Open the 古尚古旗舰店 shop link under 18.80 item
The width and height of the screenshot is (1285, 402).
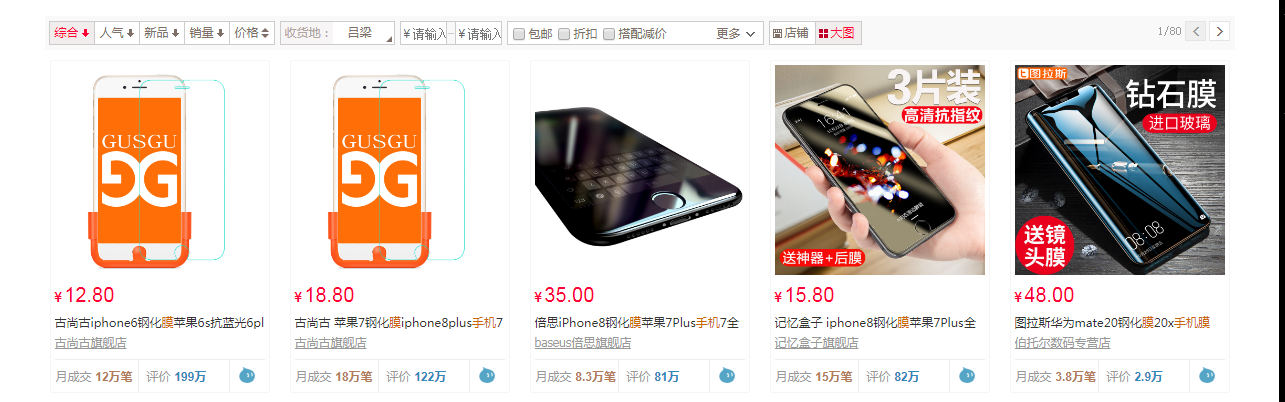(x=331, y=343)
